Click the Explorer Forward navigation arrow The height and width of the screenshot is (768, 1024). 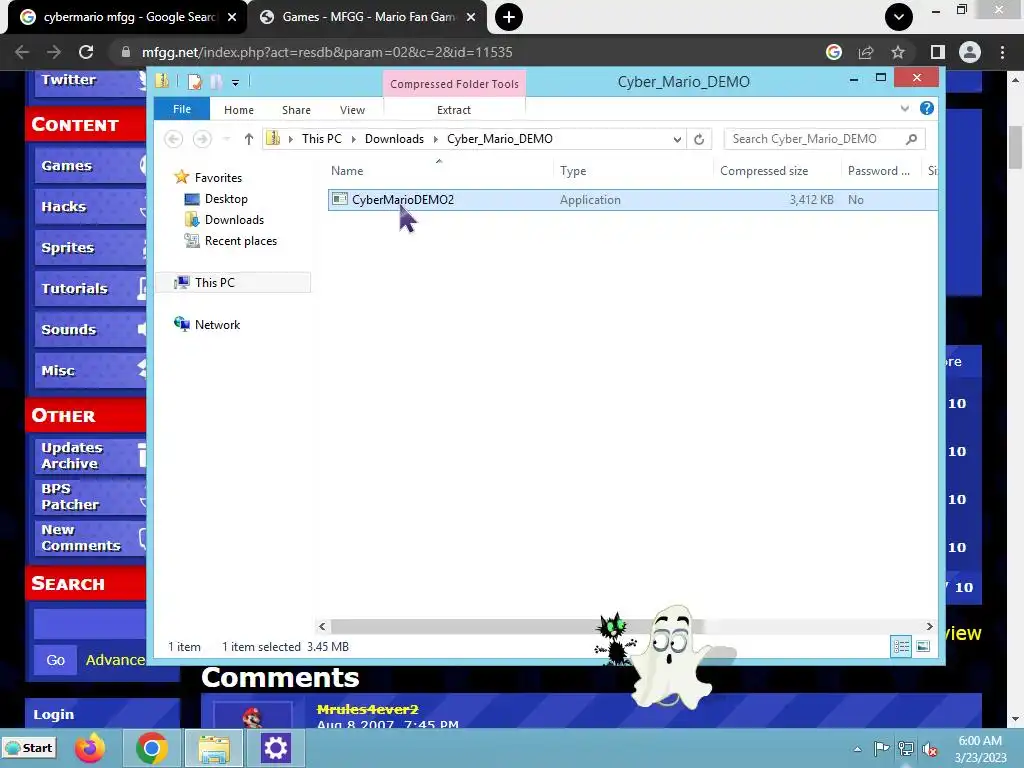[202, 138]
